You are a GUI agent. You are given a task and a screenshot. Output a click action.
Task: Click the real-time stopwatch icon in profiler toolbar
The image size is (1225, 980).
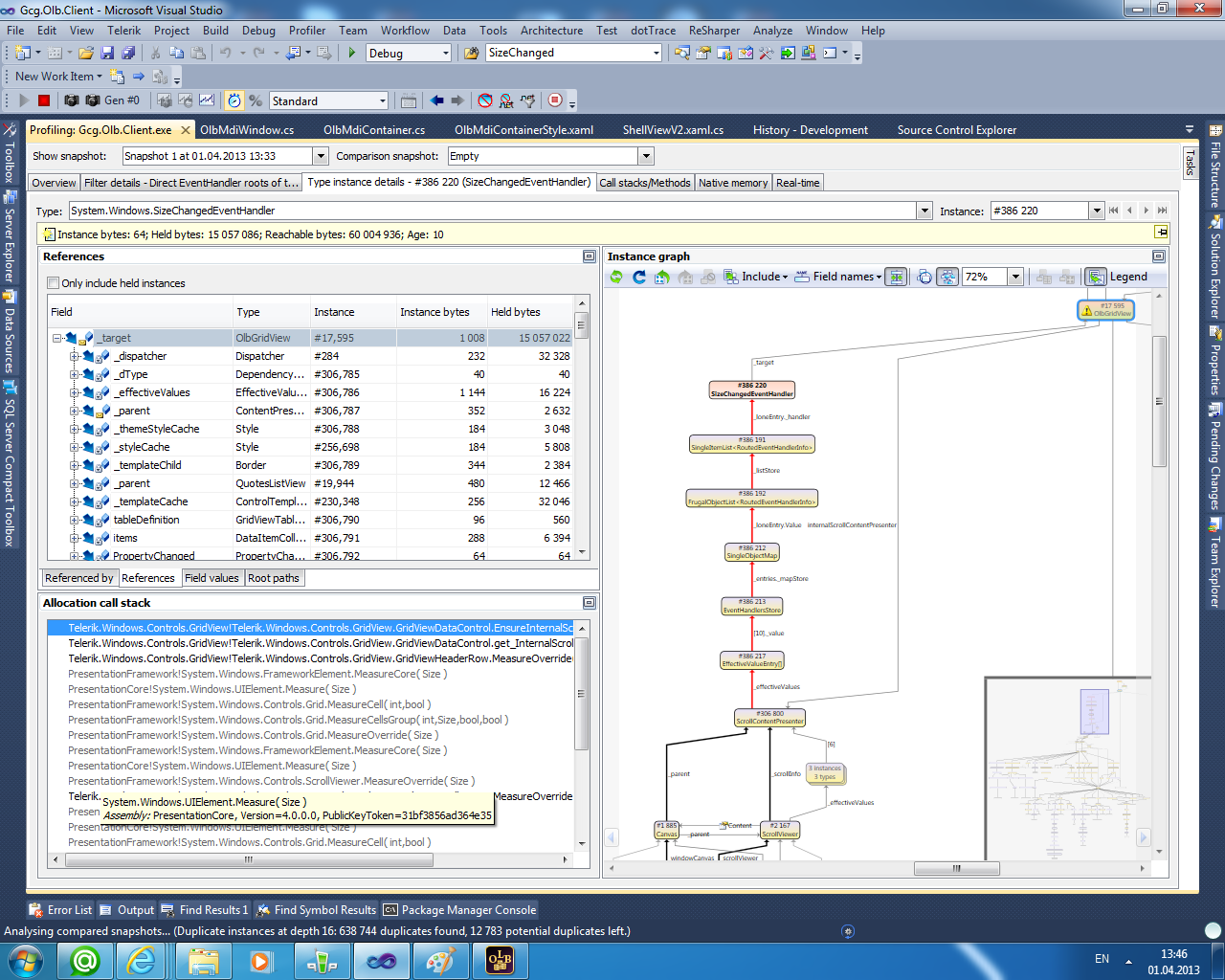pyautogui.click(x=234, y=100)
